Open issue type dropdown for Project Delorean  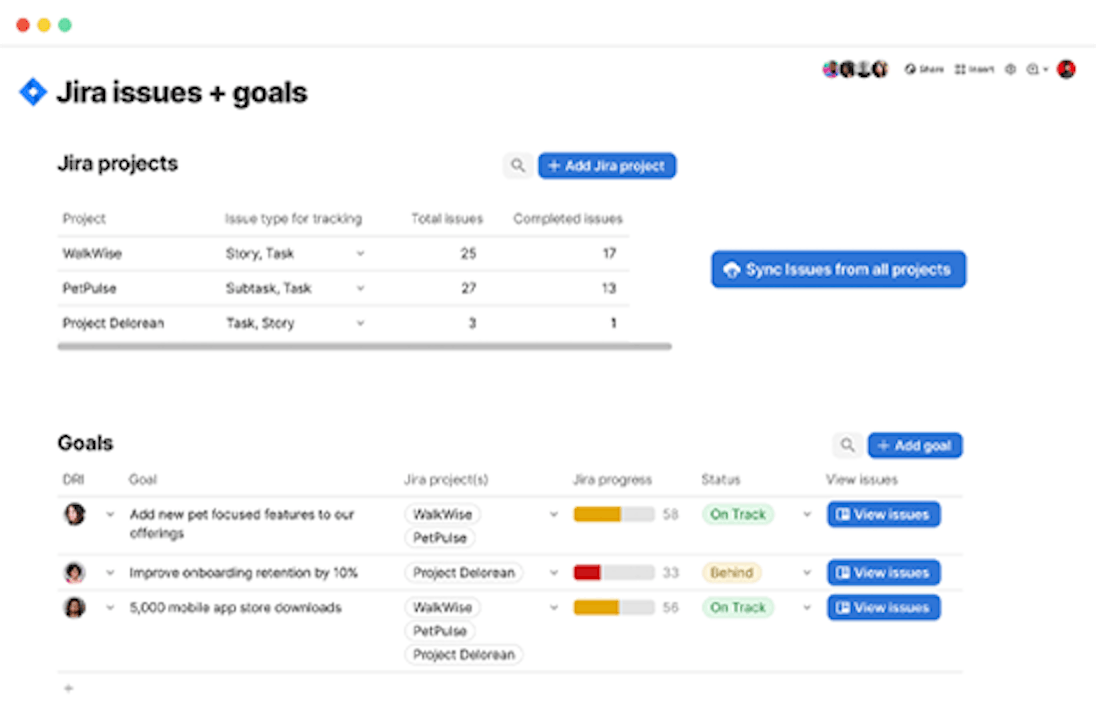point(360,323)
